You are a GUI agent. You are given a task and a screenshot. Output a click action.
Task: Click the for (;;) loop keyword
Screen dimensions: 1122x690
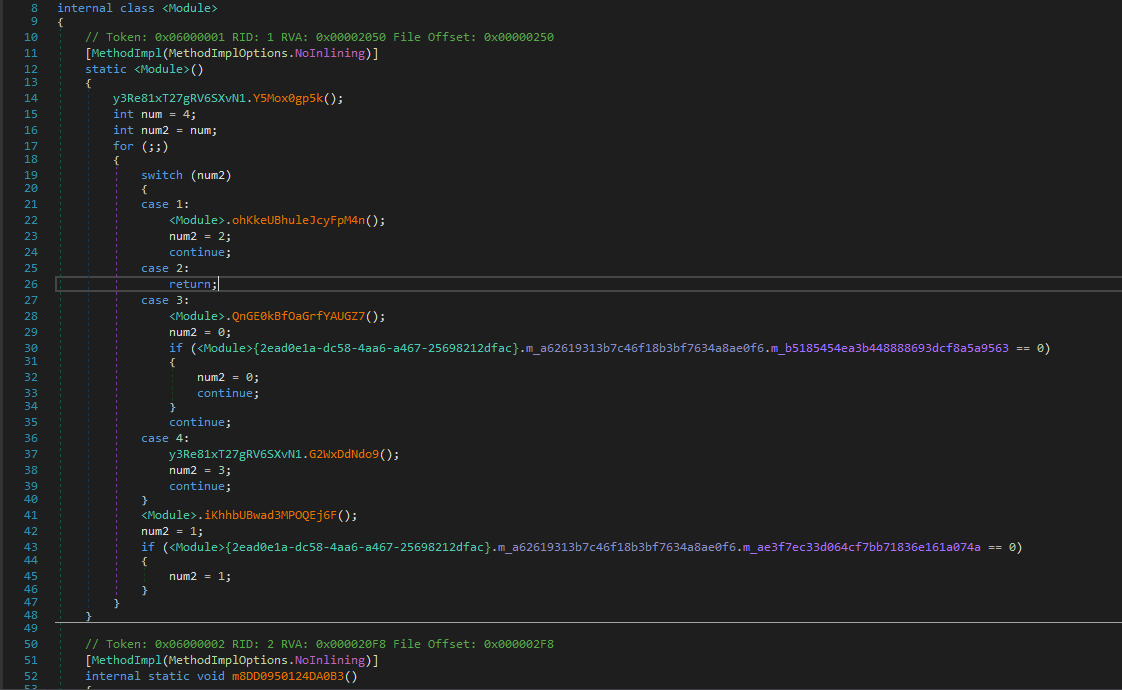click(x=123, y=146)
